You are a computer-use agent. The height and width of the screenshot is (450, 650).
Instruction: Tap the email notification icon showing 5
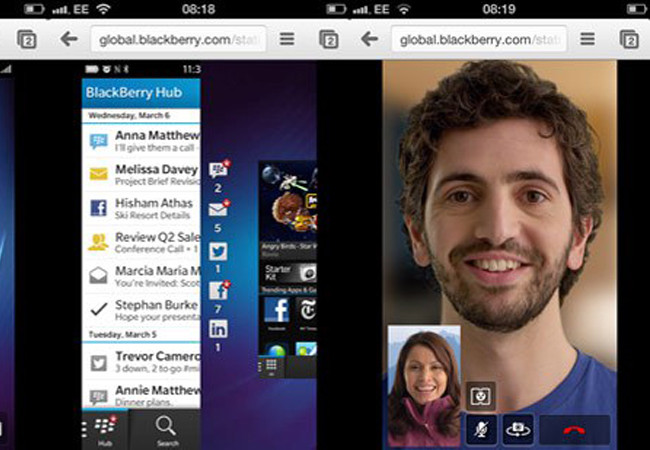pos(219,208)
